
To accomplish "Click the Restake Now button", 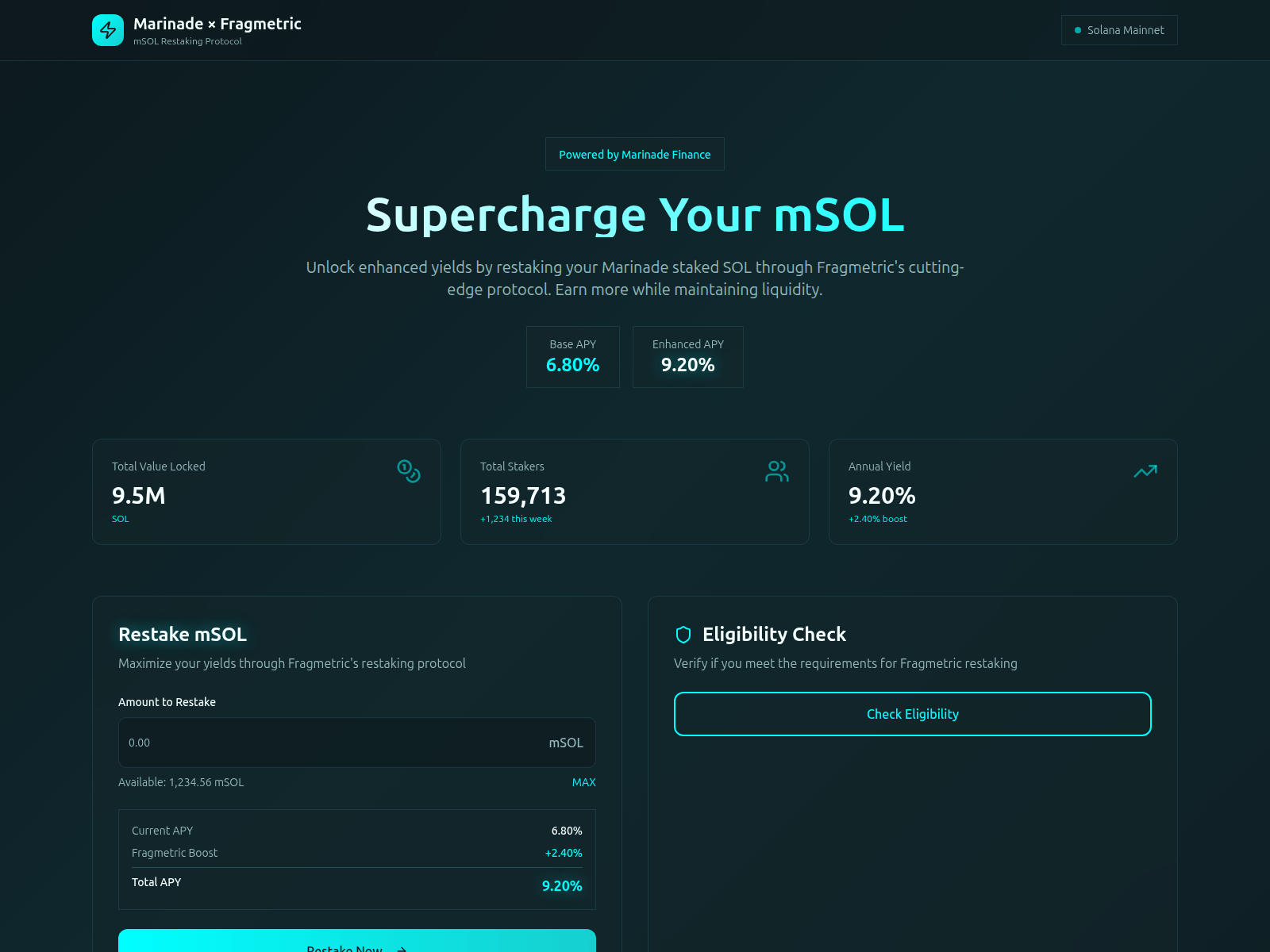I will 357,941.
